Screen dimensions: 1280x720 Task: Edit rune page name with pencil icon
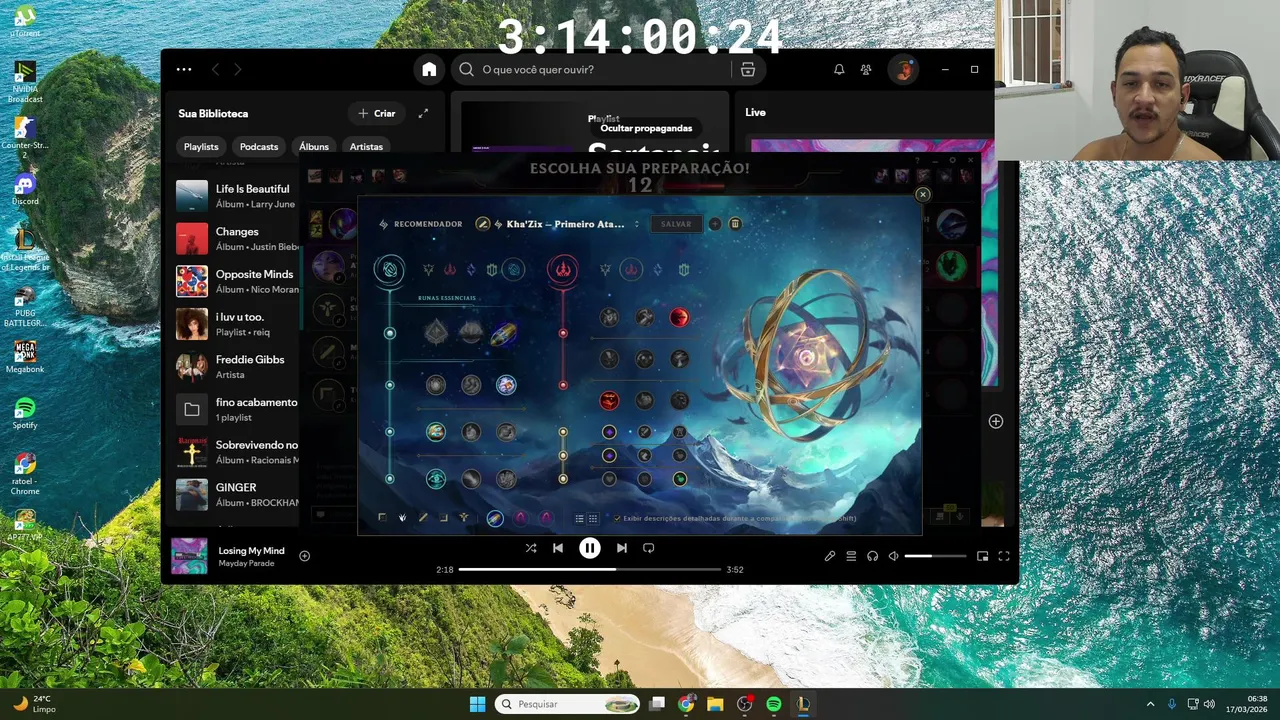click(x=482, y=224)
